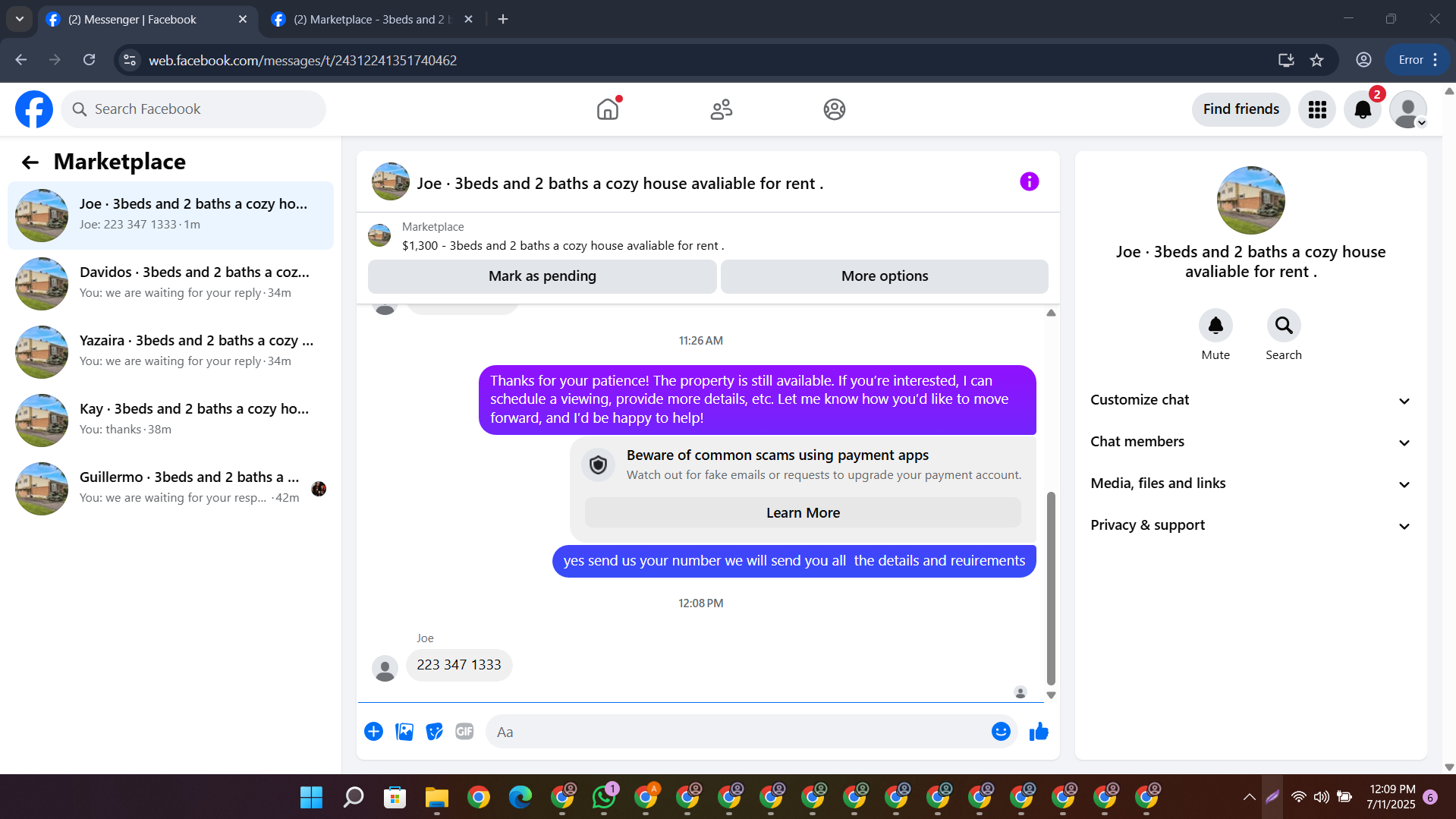Open Windows Start menu
This screenshot has width=1456, height=819.
(311, 797)
